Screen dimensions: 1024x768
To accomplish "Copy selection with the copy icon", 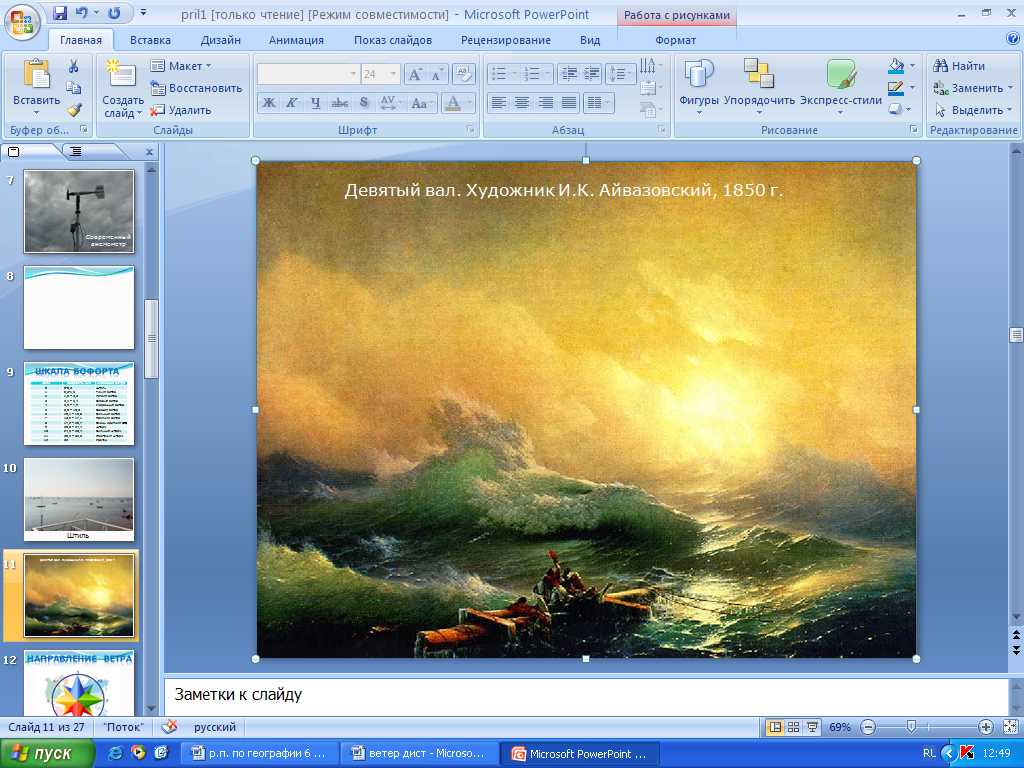I will [73, 88].
